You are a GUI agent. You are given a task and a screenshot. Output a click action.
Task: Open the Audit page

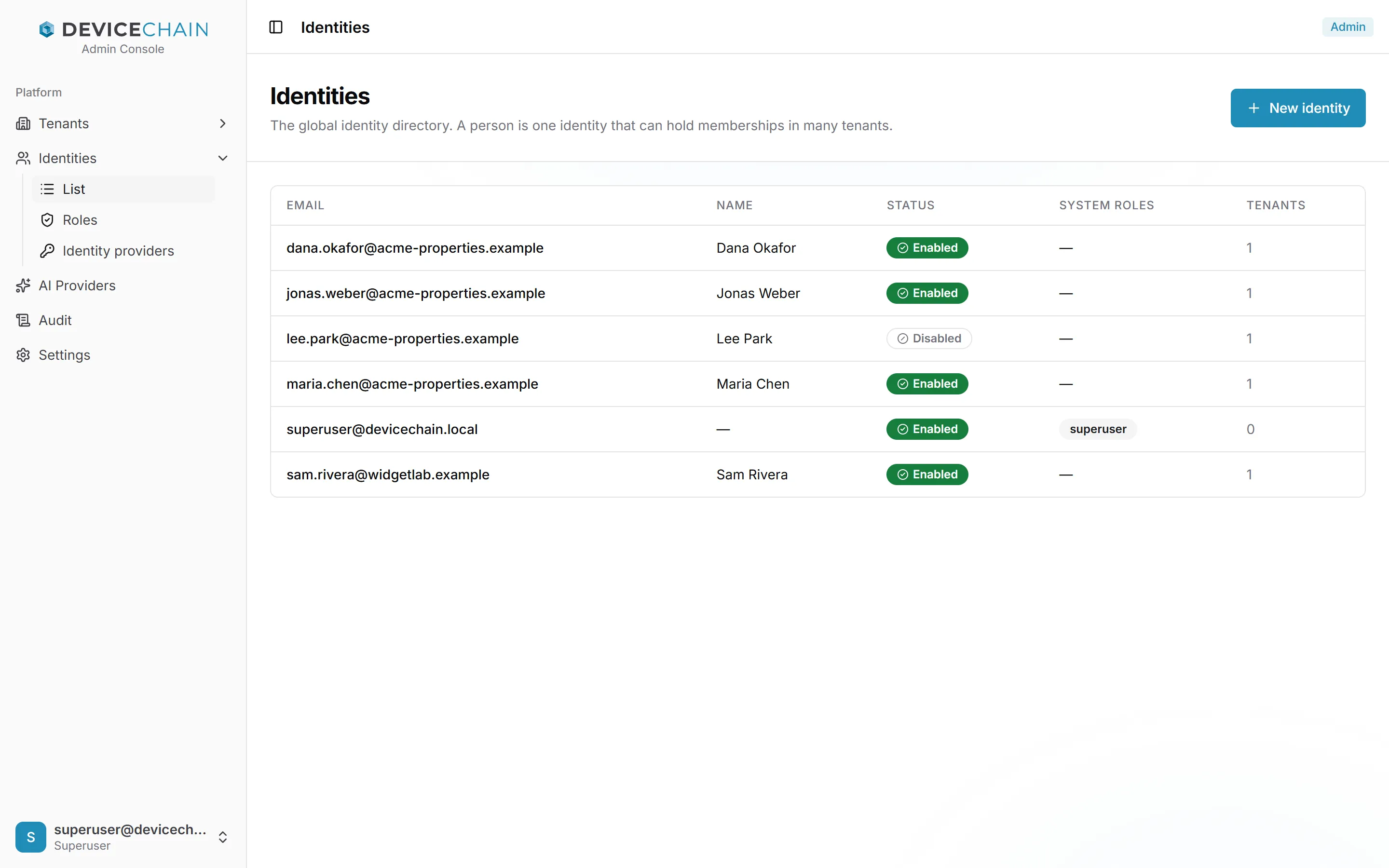(x=123, y=320)
